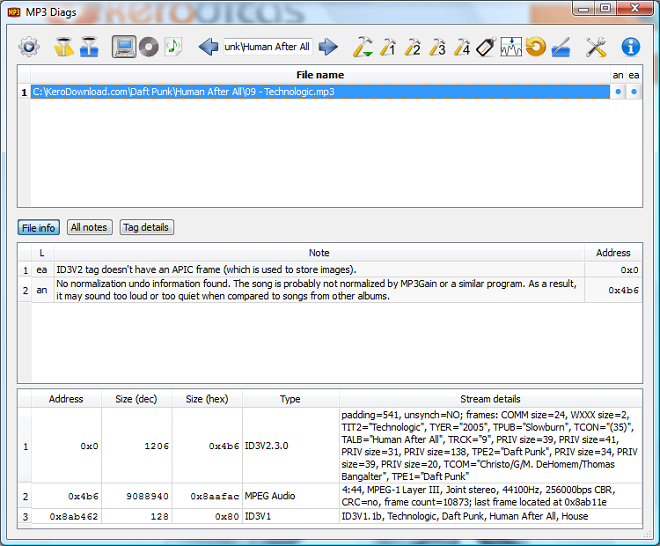Viewport: 660px width, 546px height.
Task: Click the yellow note filter funnel icon
Action: (x=64, y=47)
